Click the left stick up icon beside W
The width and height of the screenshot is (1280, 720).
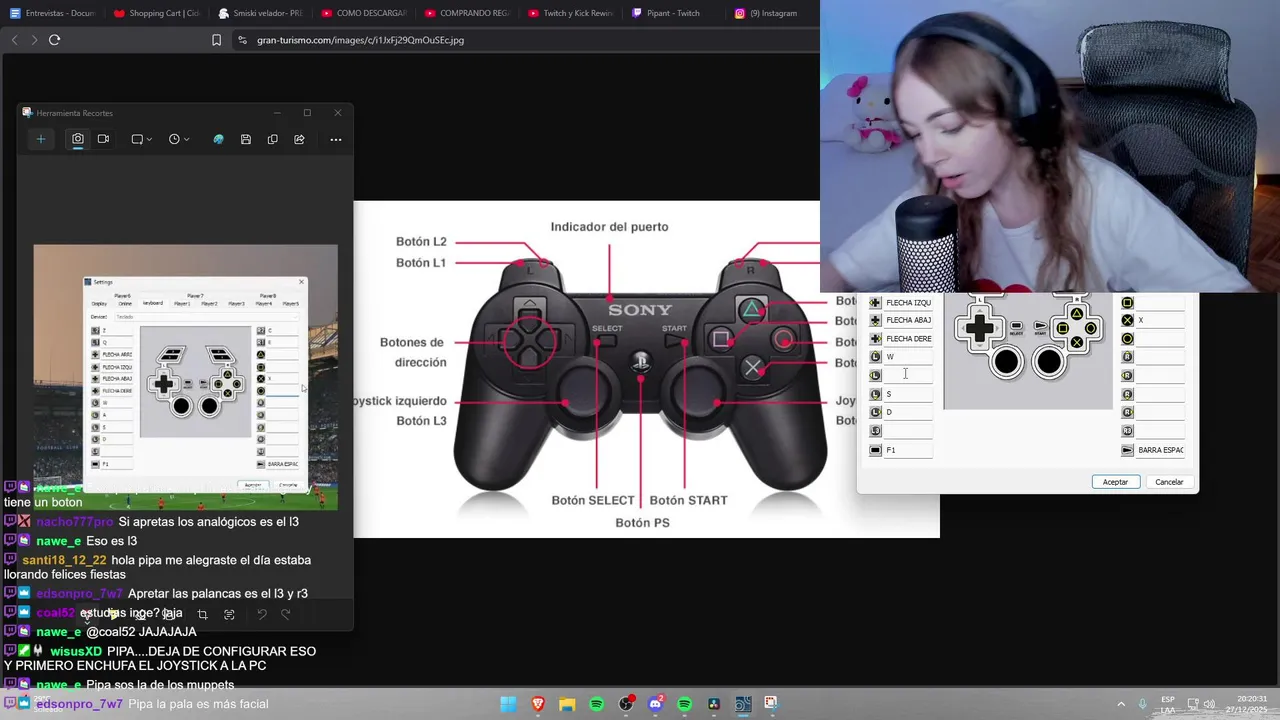[876, 357]
